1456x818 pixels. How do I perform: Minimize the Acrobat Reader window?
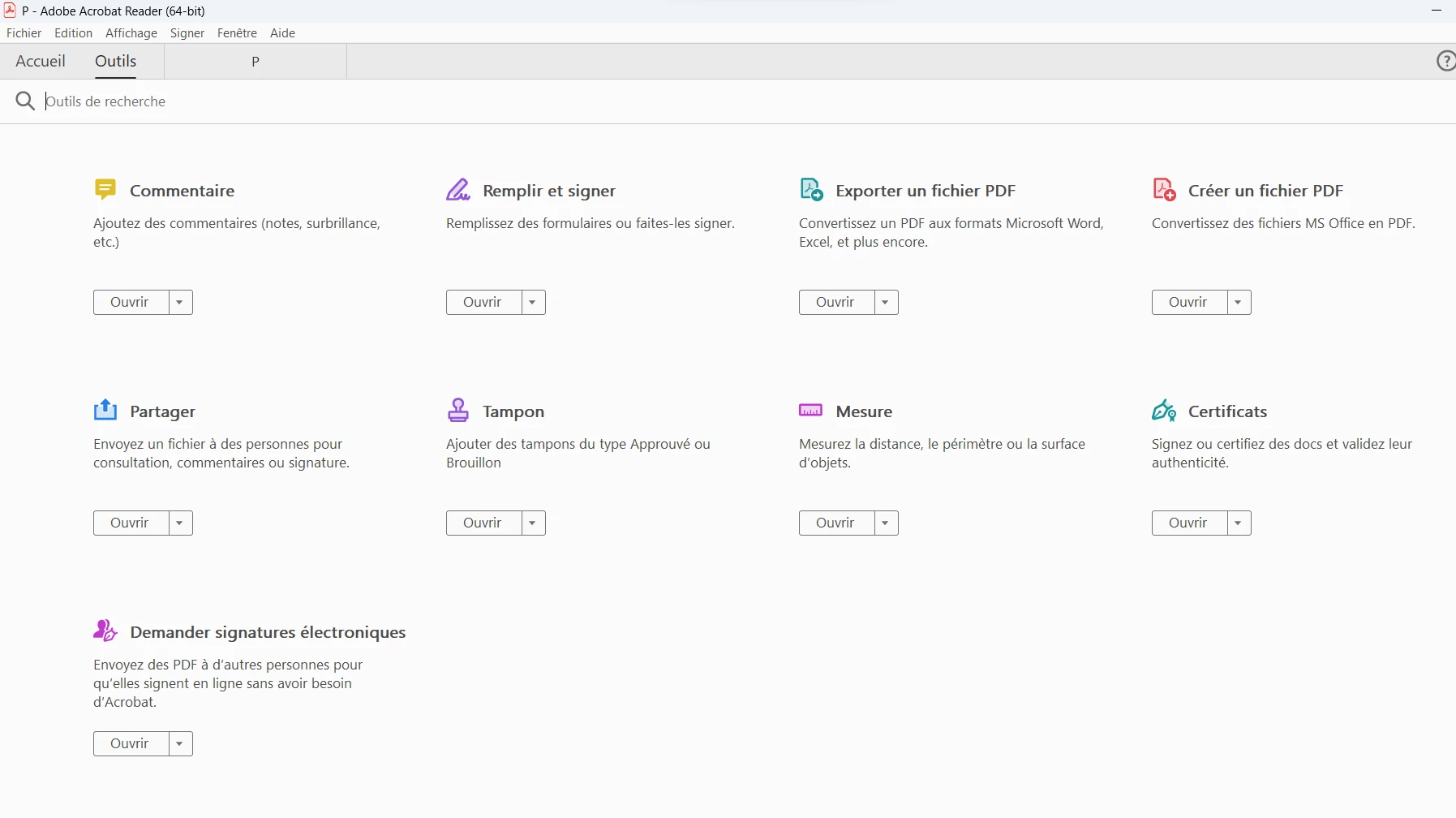pyautogui.click(x=1437, y=11)
